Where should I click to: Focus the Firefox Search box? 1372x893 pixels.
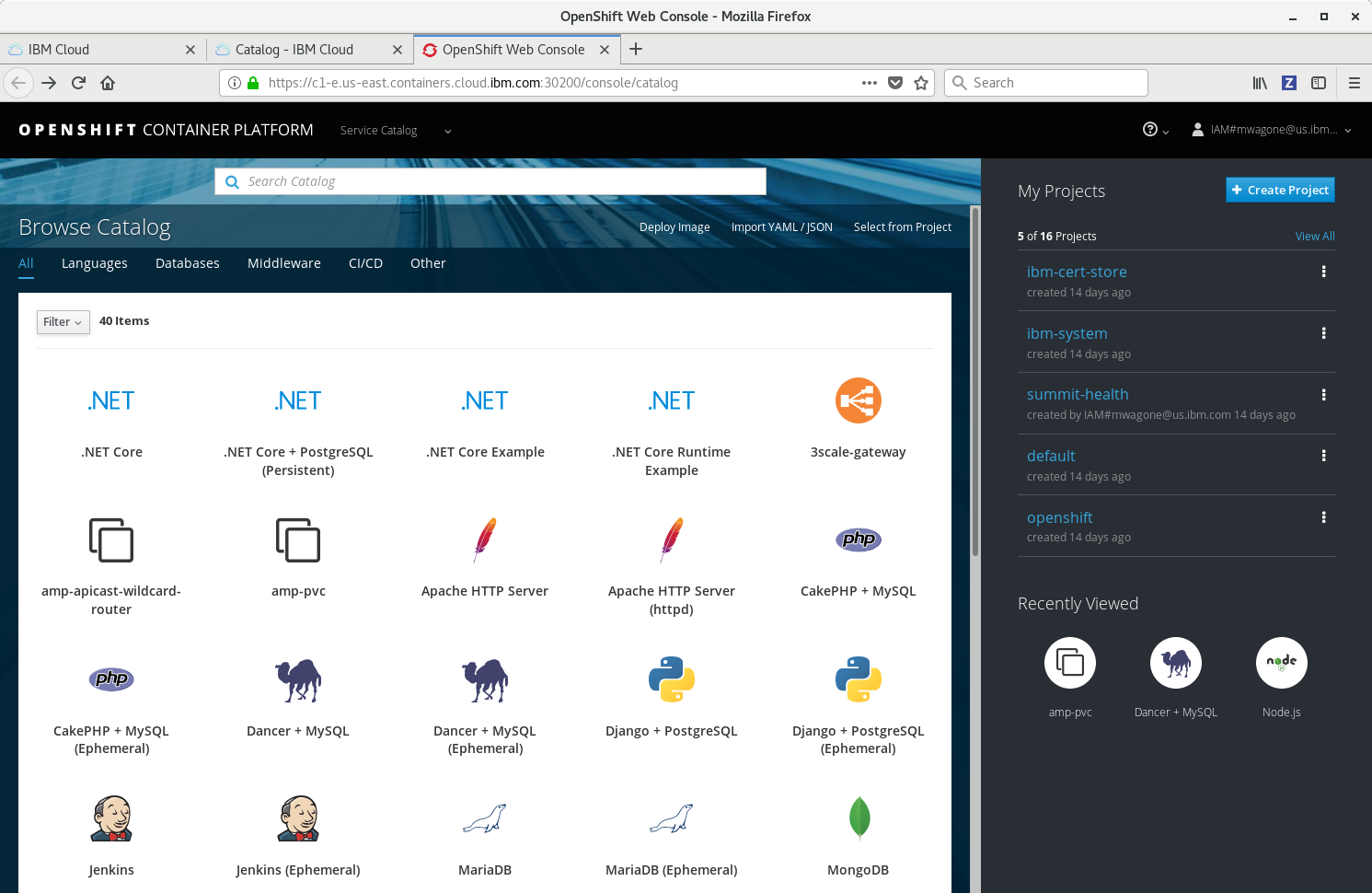click(x=1046, y=83)
